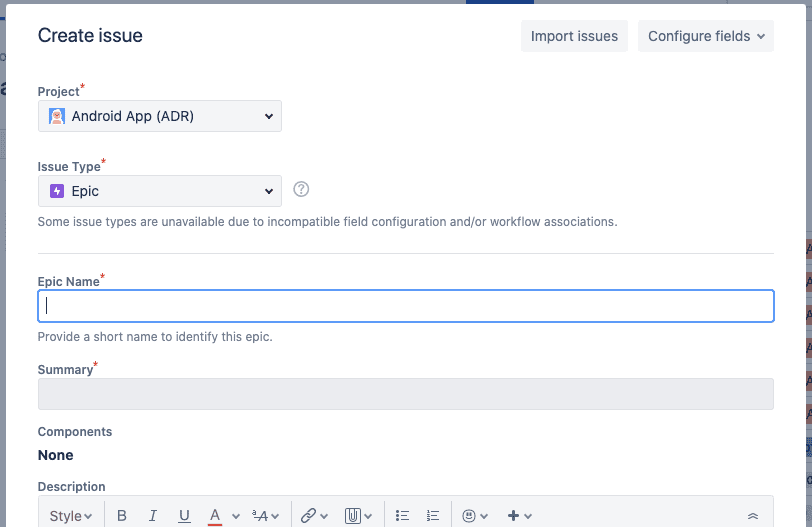Expand the text color options arrow

(x=236, y=516)
